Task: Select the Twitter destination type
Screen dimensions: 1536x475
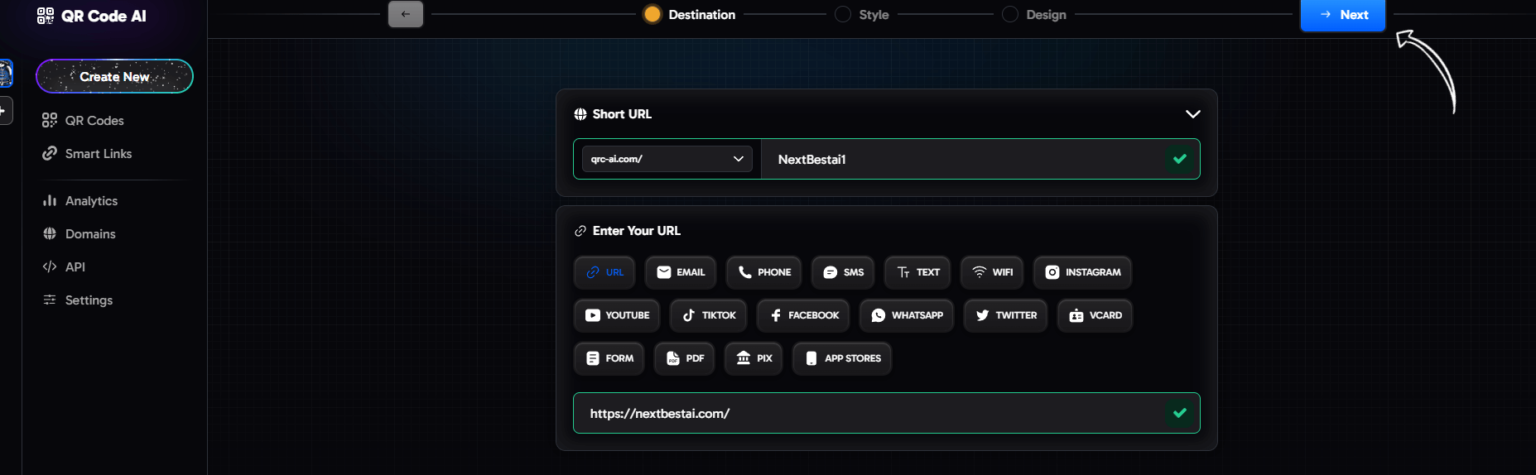Action: click(x=1006, y=315)
